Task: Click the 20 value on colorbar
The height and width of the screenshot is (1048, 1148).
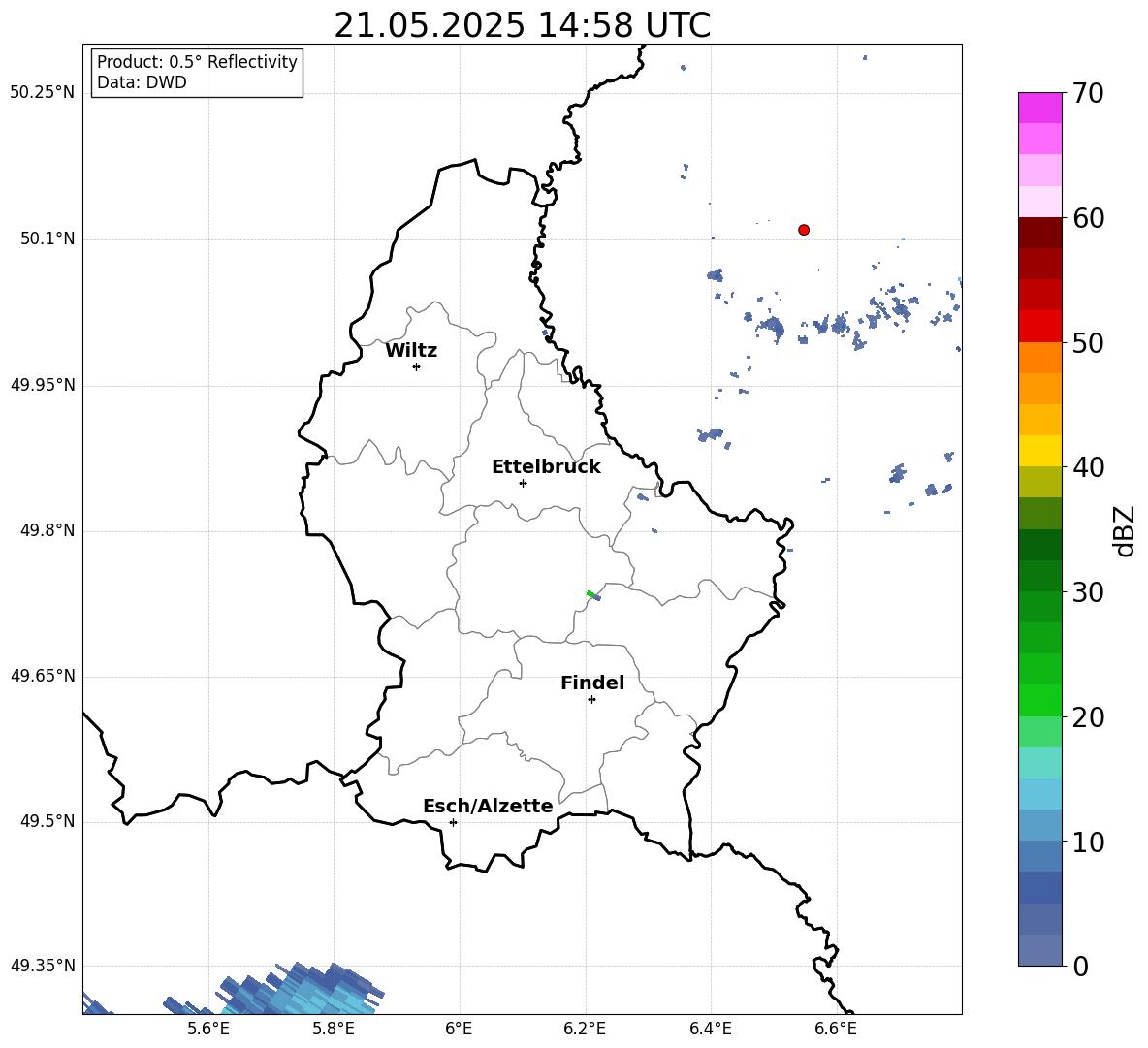Action: click(1088, 717)
